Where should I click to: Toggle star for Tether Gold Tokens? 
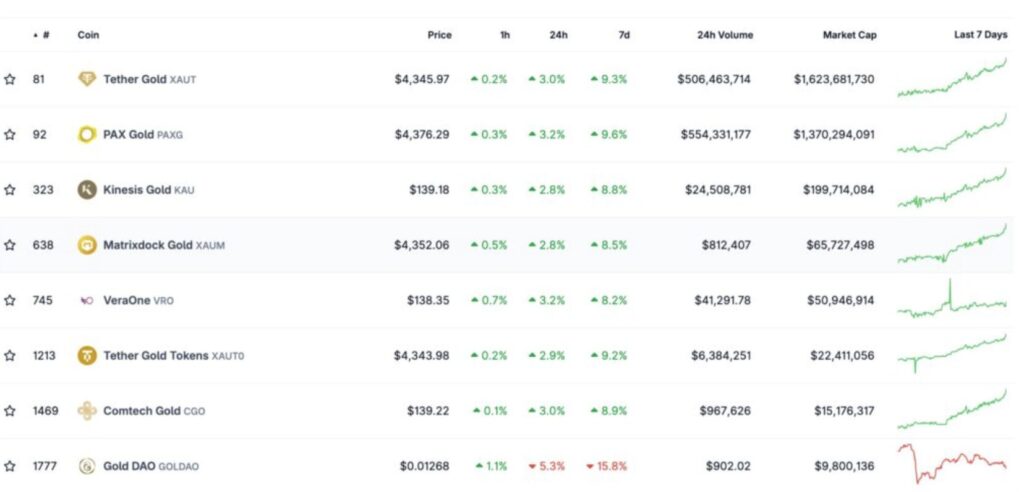(9, 356)
